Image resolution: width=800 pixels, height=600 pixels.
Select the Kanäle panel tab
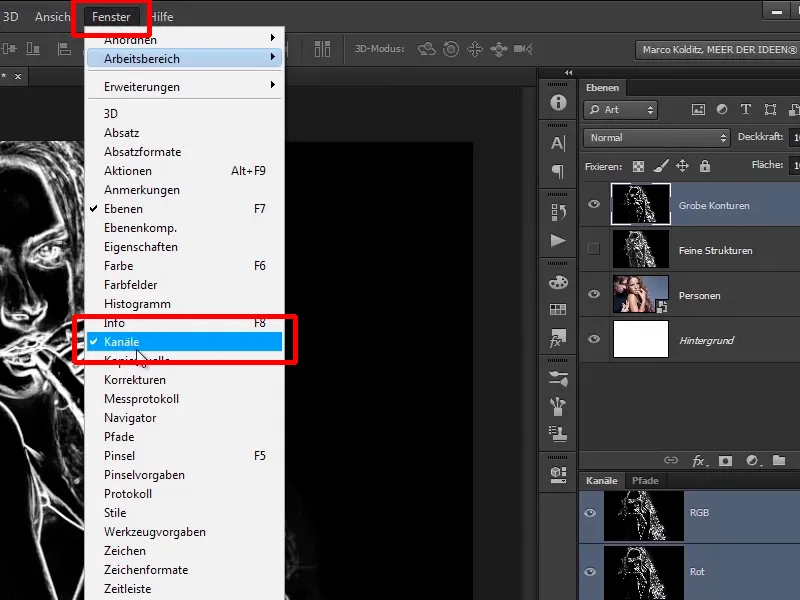602,481
